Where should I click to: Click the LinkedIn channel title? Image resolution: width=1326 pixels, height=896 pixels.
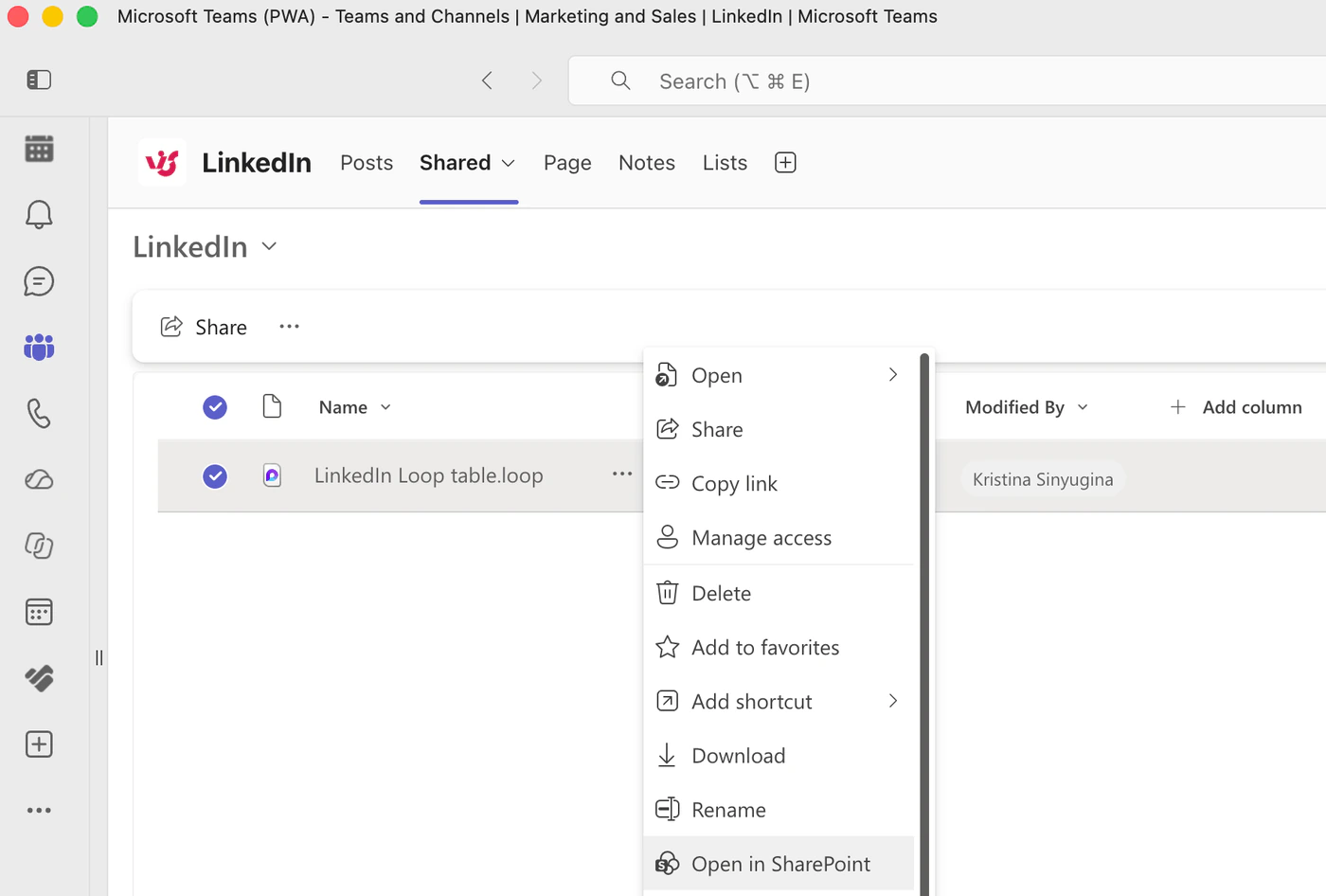[x=257, y=163]
